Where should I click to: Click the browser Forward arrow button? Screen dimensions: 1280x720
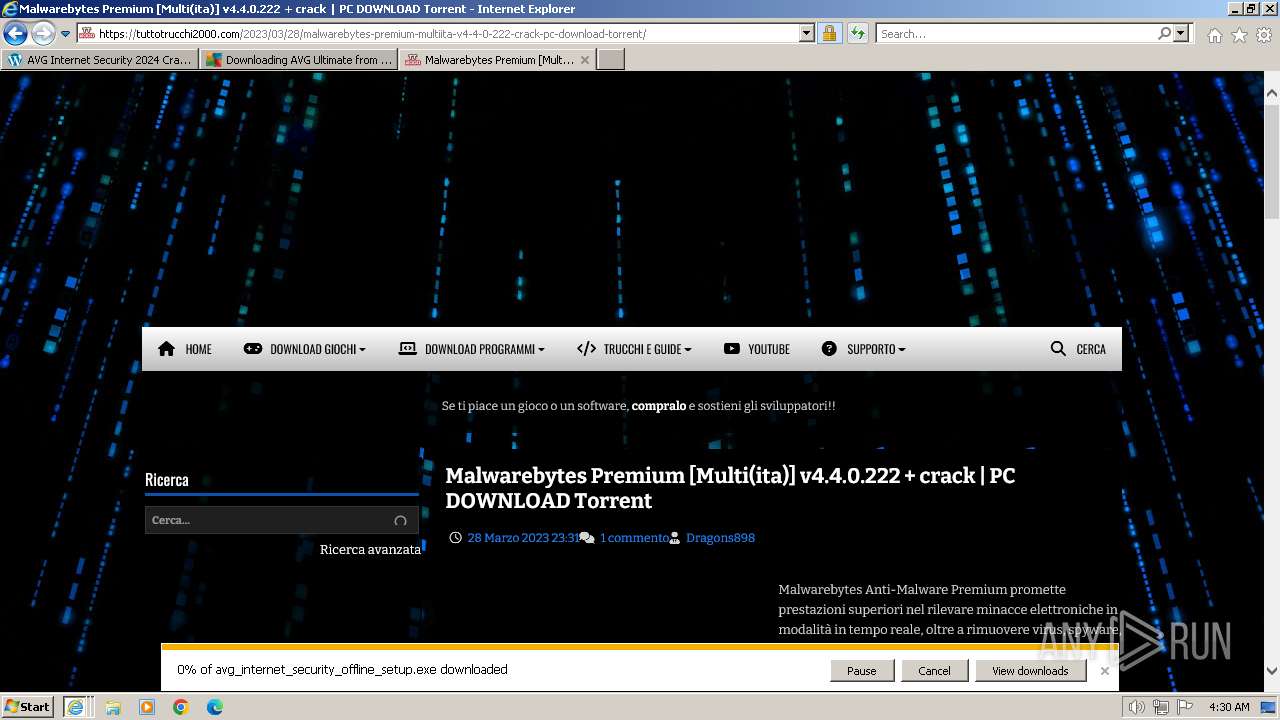[42, 34]
